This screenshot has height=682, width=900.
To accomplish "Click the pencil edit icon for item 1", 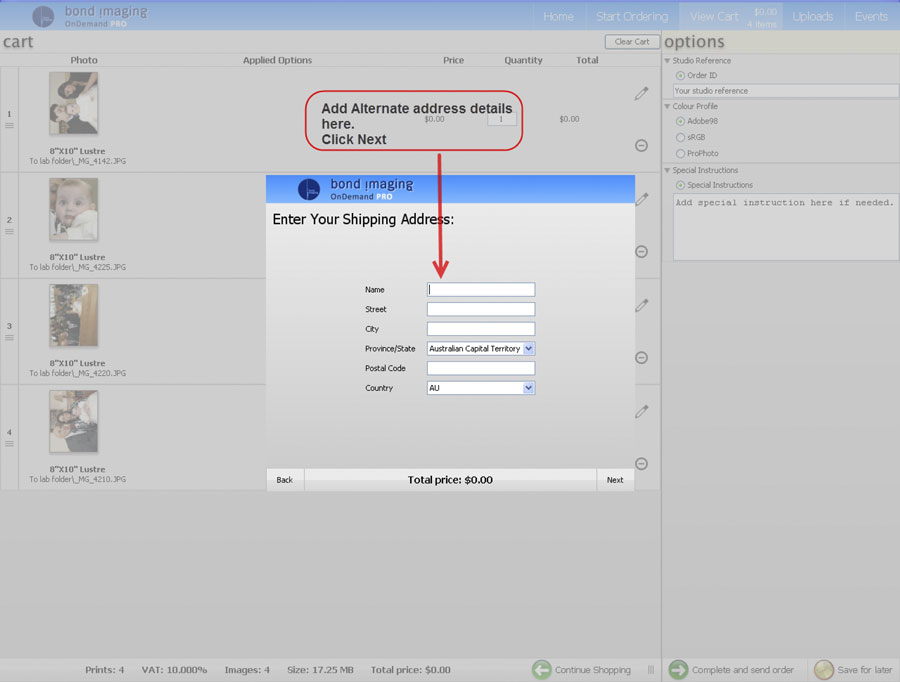I will pyautogui.click(x=641, y=93).
